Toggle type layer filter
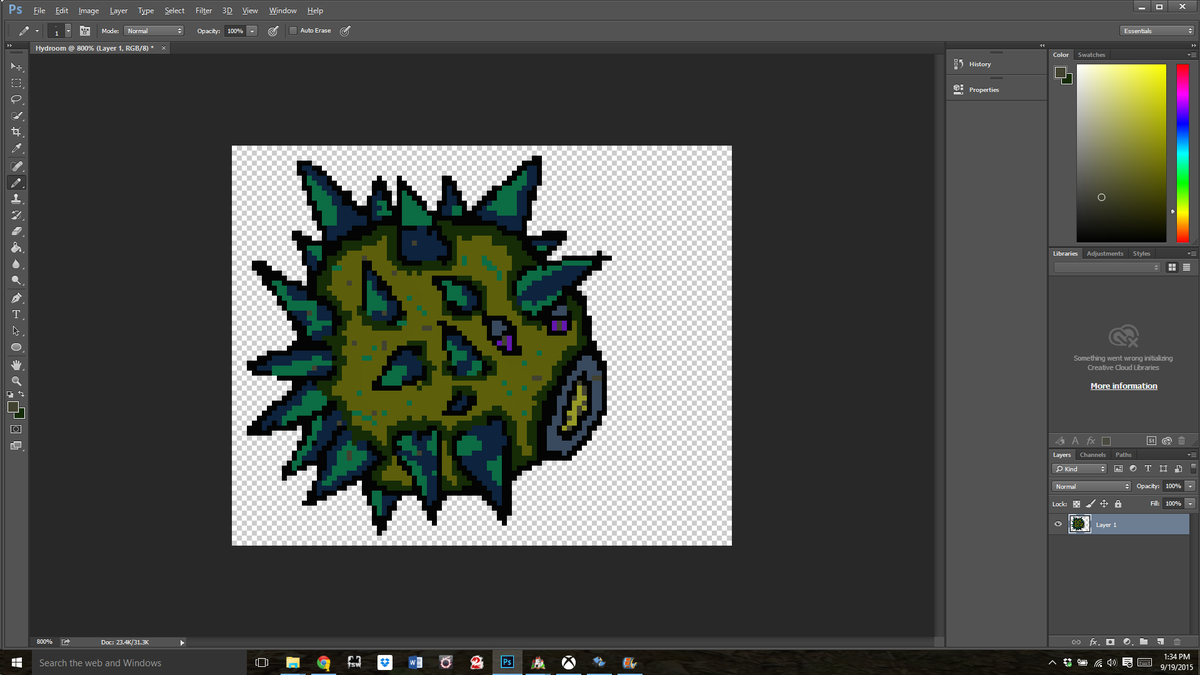 pos(1148,469)
